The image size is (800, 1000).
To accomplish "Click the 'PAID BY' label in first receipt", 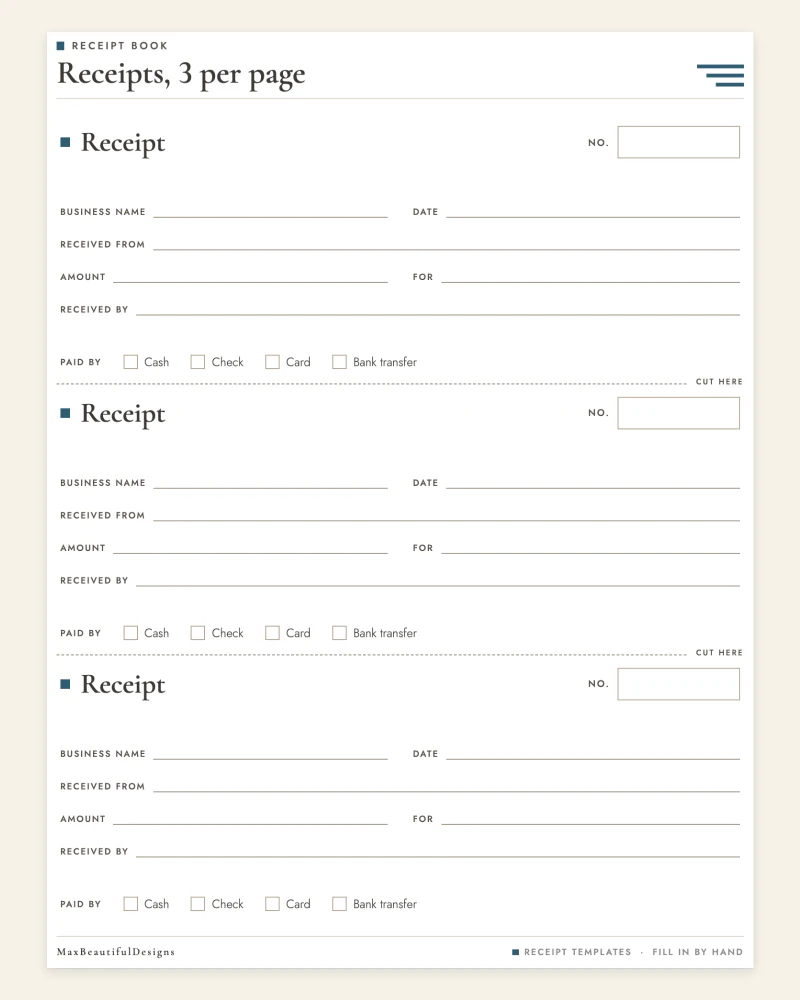I will click(x=80, y=362).
